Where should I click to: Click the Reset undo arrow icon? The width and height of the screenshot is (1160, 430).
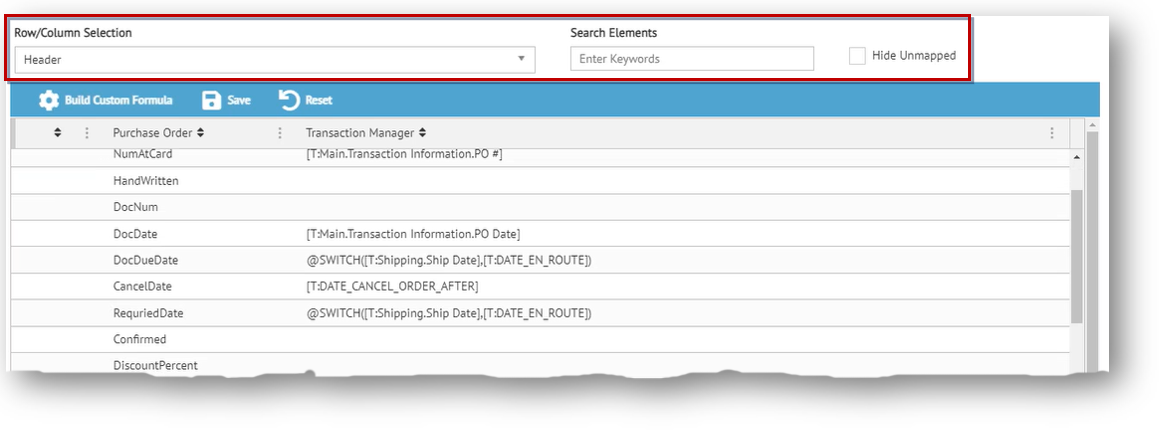click(289, 100)
